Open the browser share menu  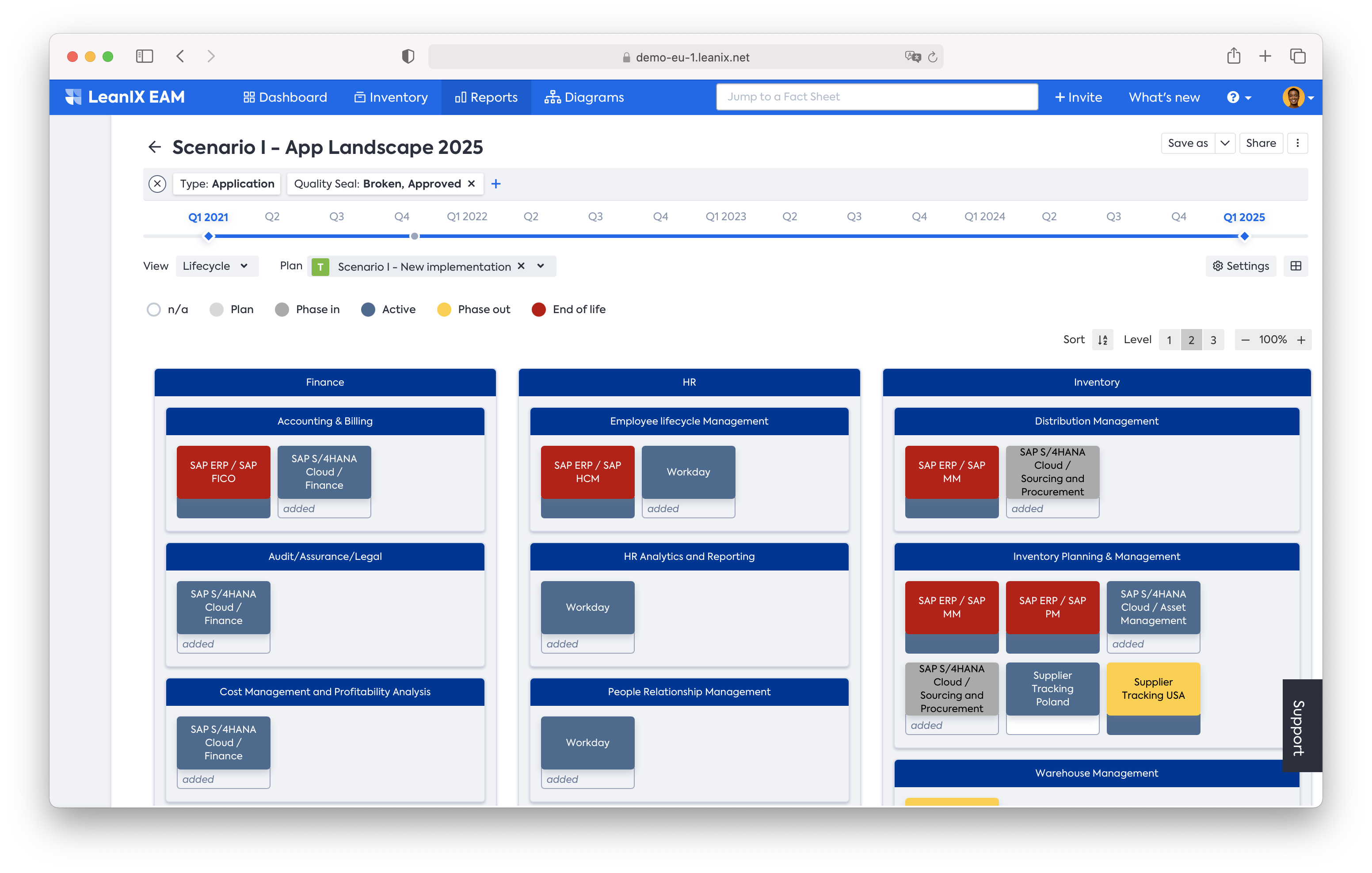1234,55
